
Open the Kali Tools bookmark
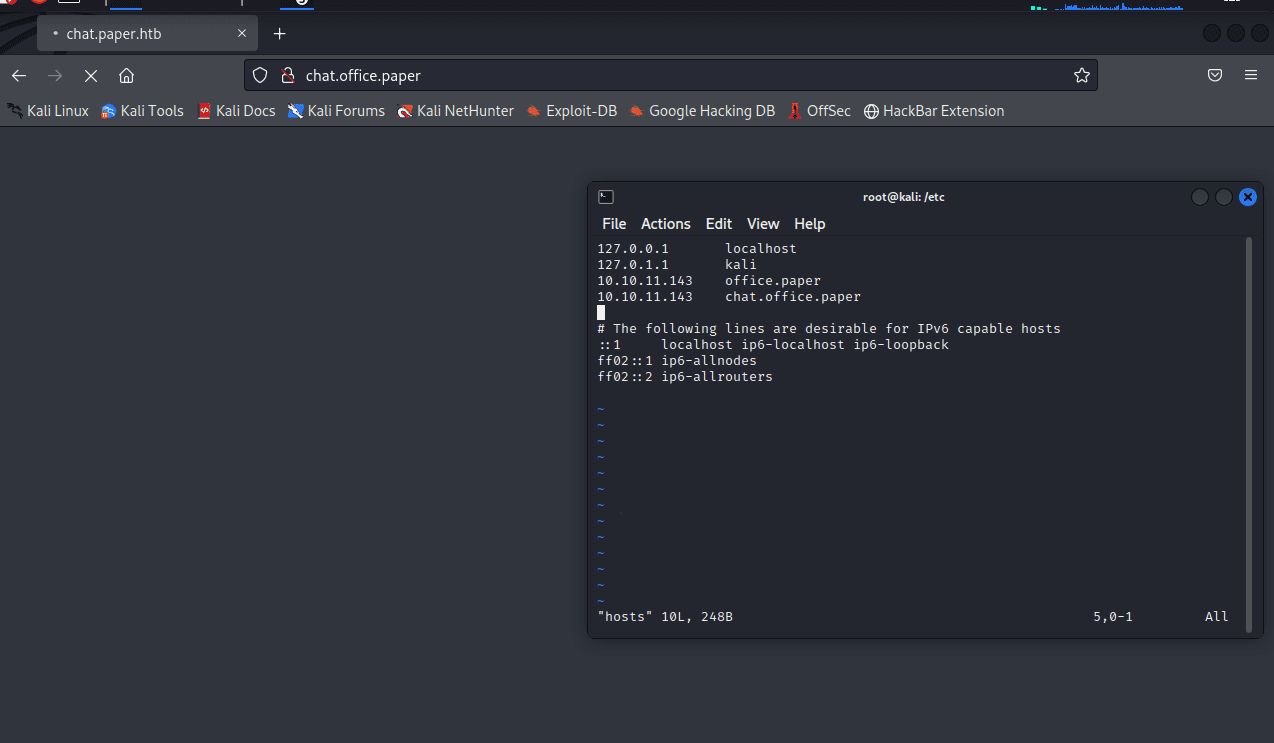point(142,111)
